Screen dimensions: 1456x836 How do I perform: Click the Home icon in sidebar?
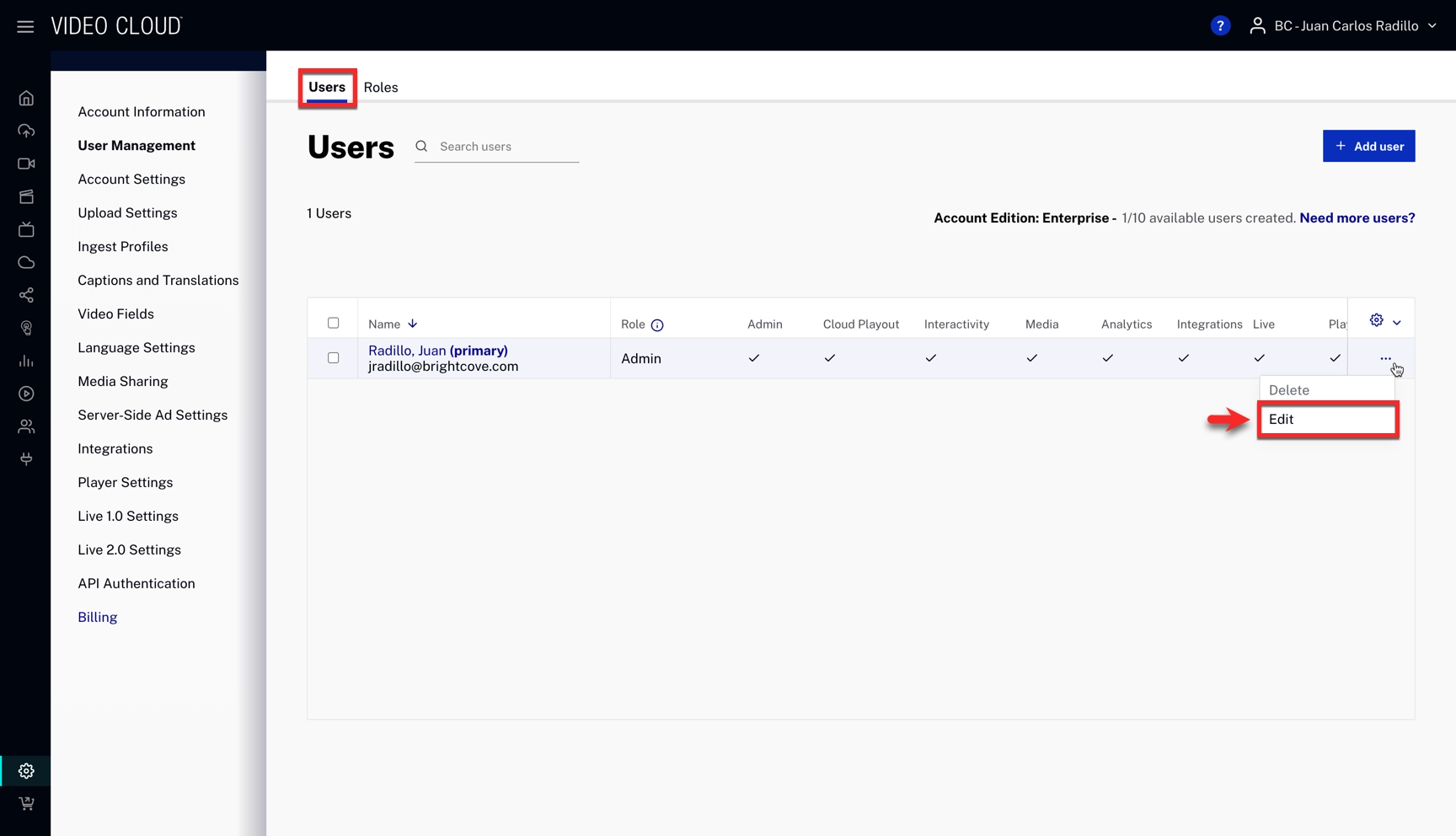(26, 99)
